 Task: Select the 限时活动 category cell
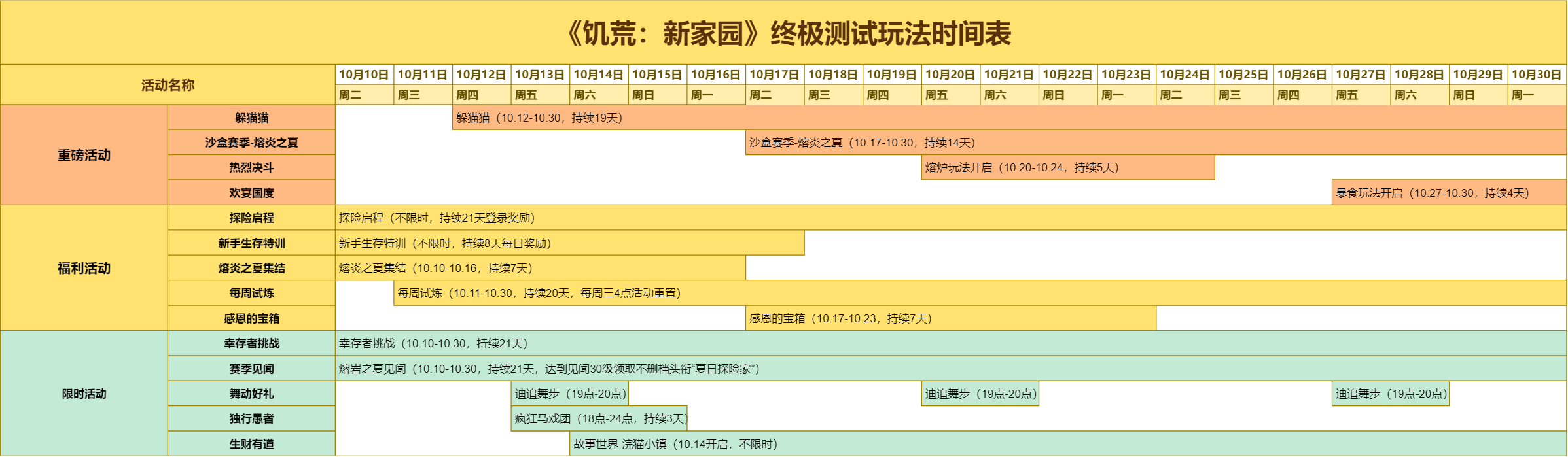(84, 394)
